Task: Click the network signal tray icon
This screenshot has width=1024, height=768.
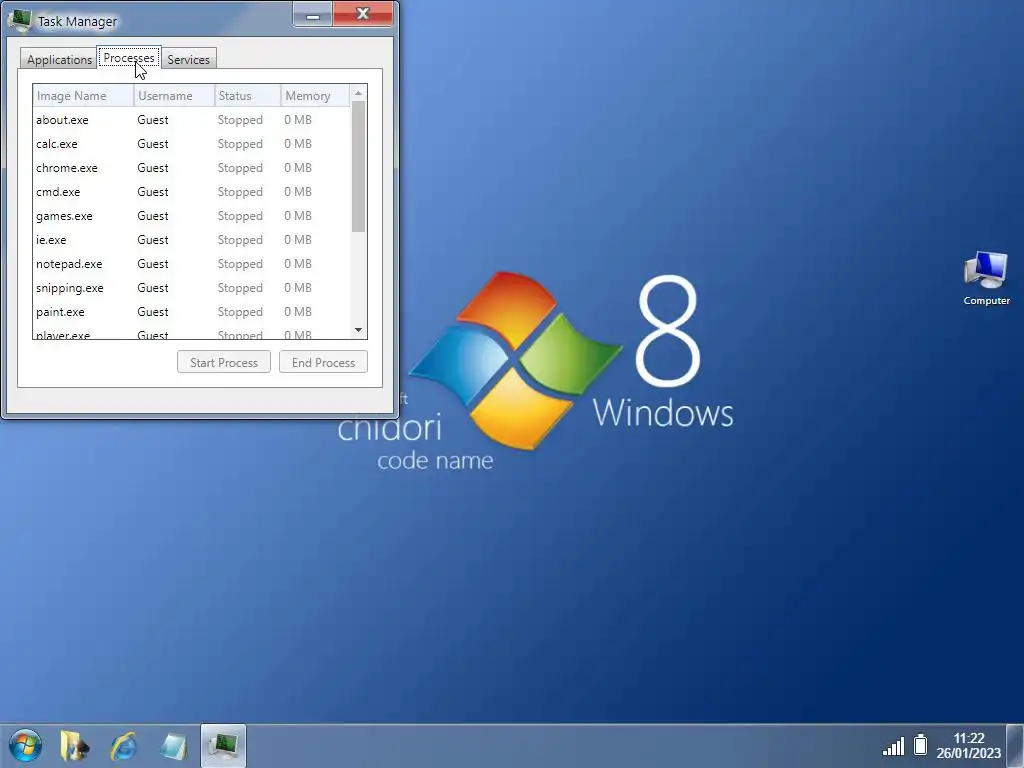Action: [893, 746]
